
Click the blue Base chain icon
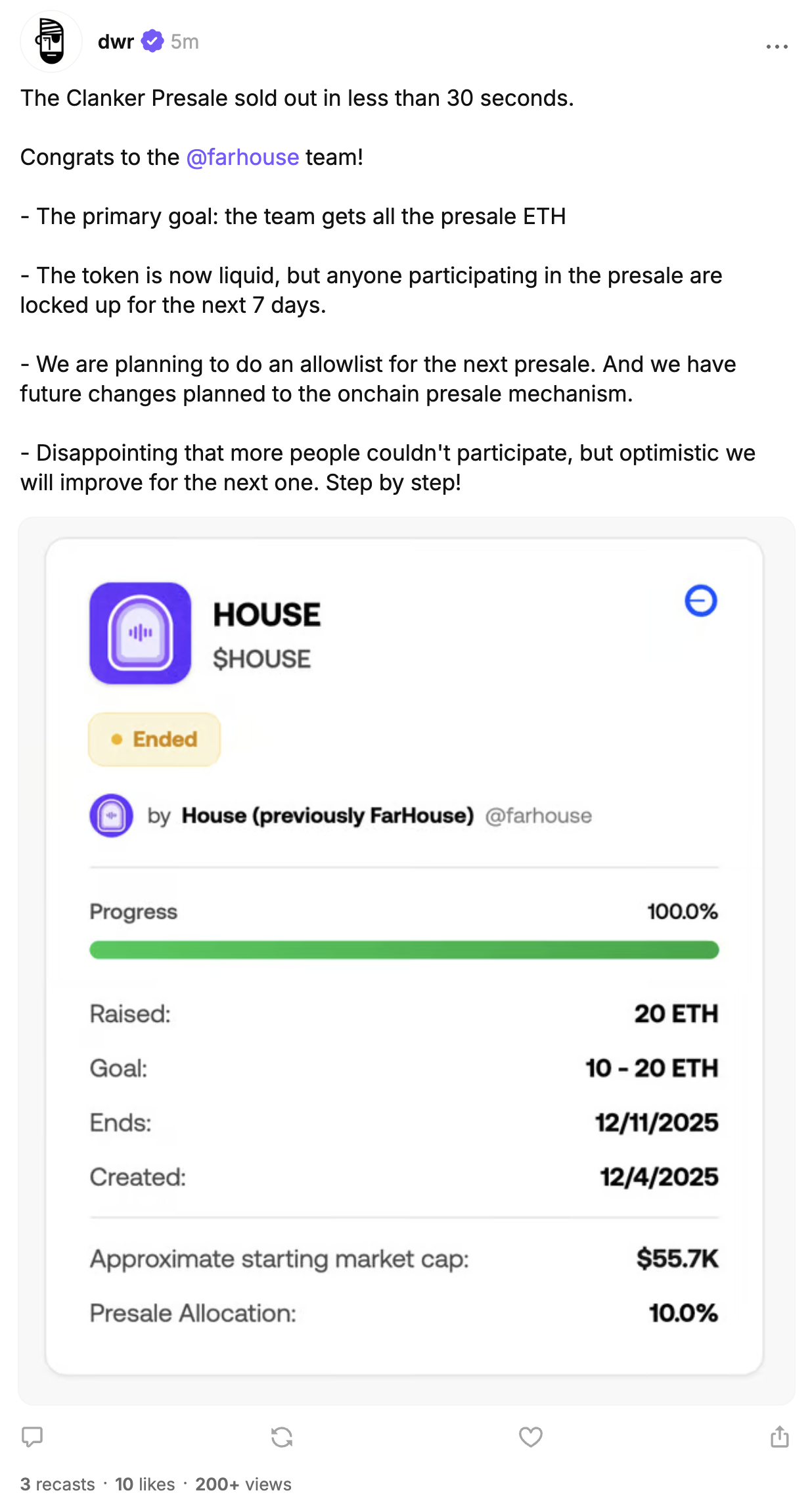pos(700,601)
